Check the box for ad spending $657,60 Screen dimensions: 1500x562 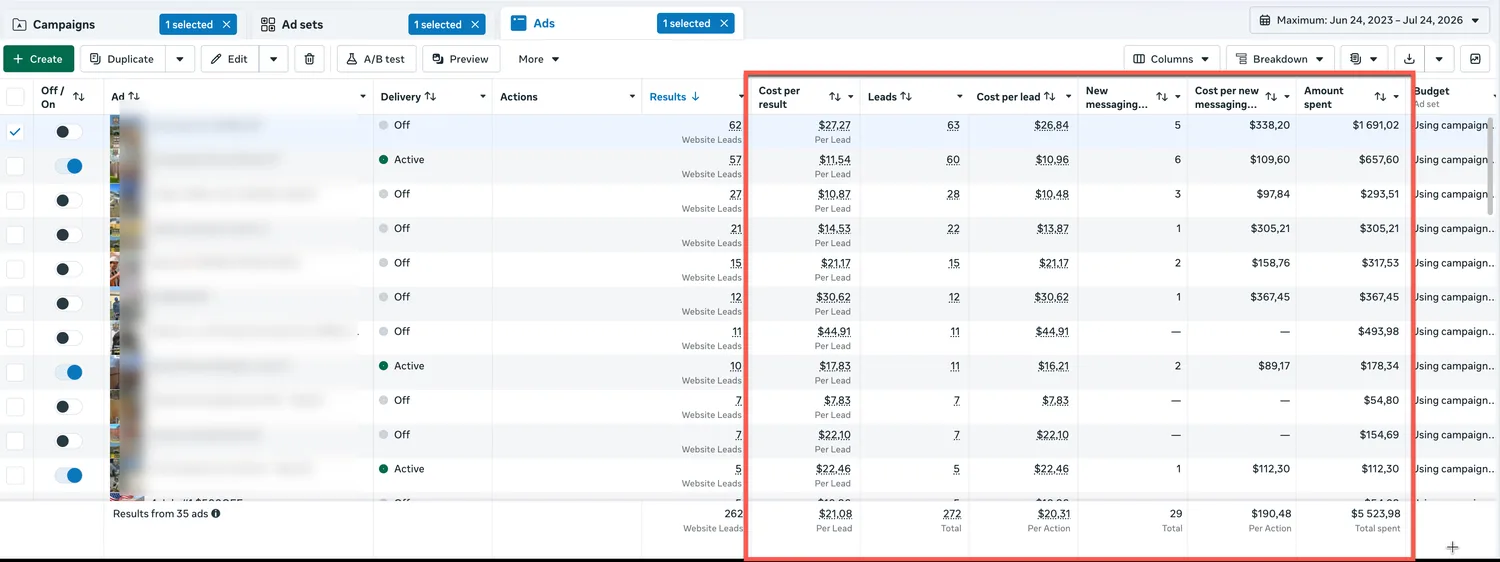pyautogui.click(x=15, y=166)
